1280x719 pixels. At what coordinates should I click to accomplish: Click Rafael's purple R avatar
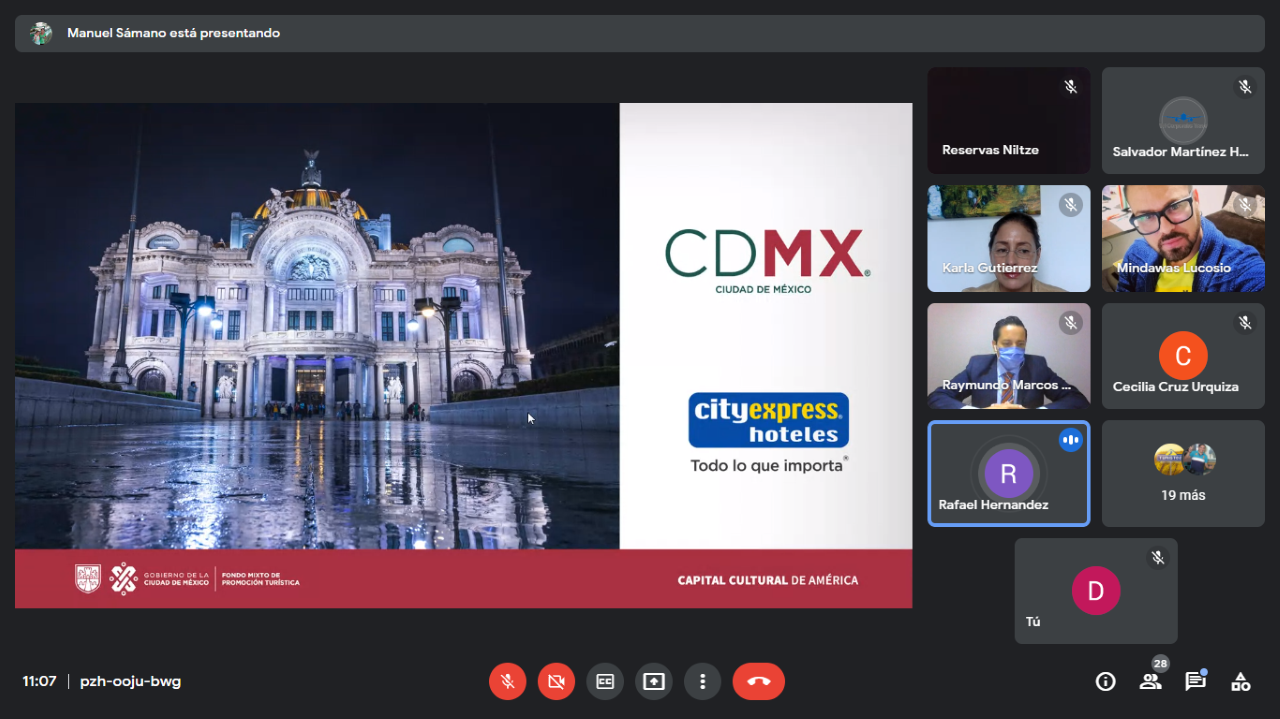[x=1008, y=473]
